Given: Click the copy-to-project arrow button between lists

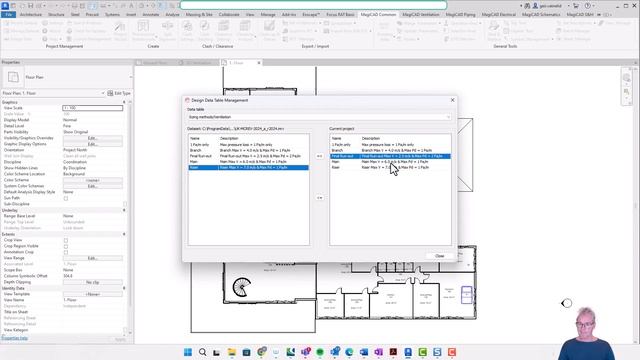Looking at the screenshot, I should click(x=320, y=156).
